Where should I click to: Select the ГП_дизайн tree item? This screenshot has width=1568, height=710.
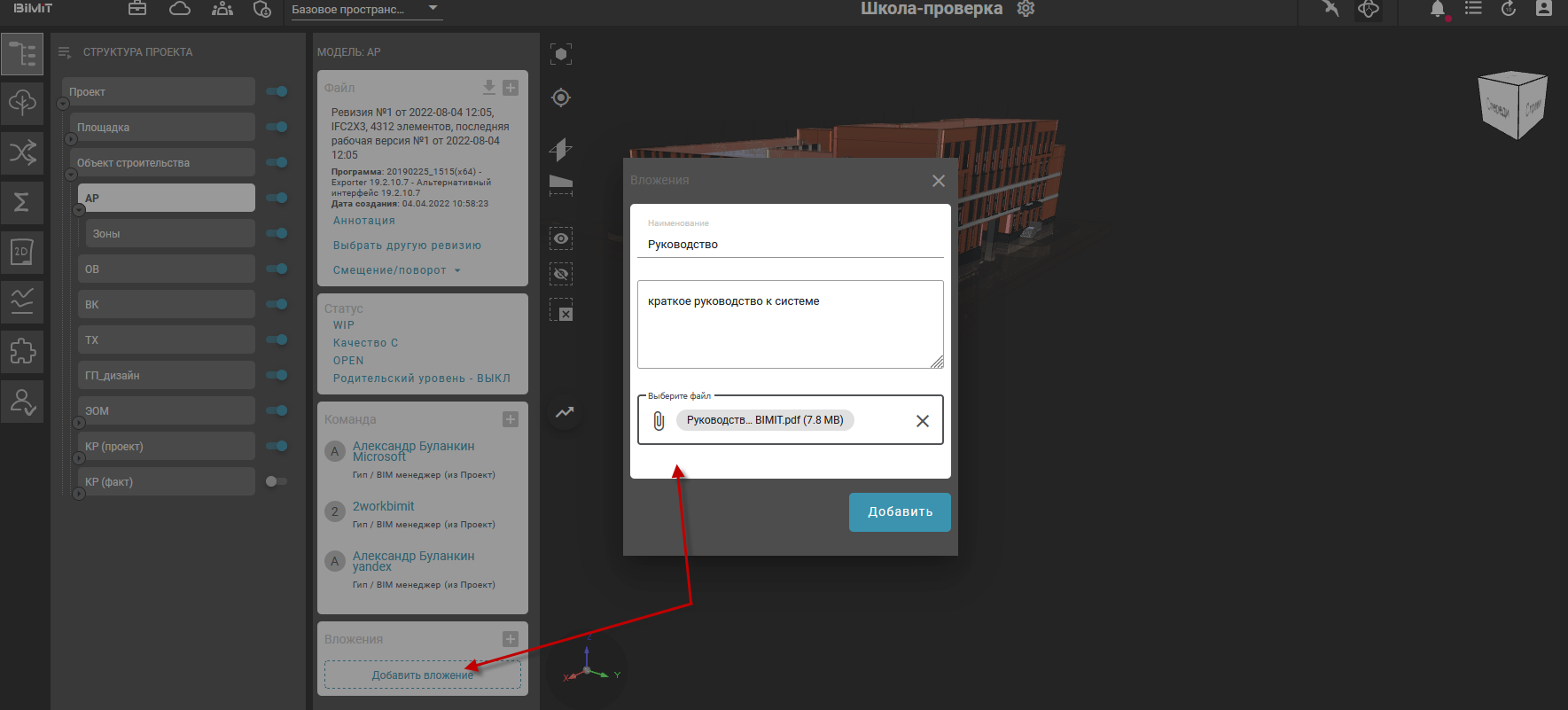(166, 375)
